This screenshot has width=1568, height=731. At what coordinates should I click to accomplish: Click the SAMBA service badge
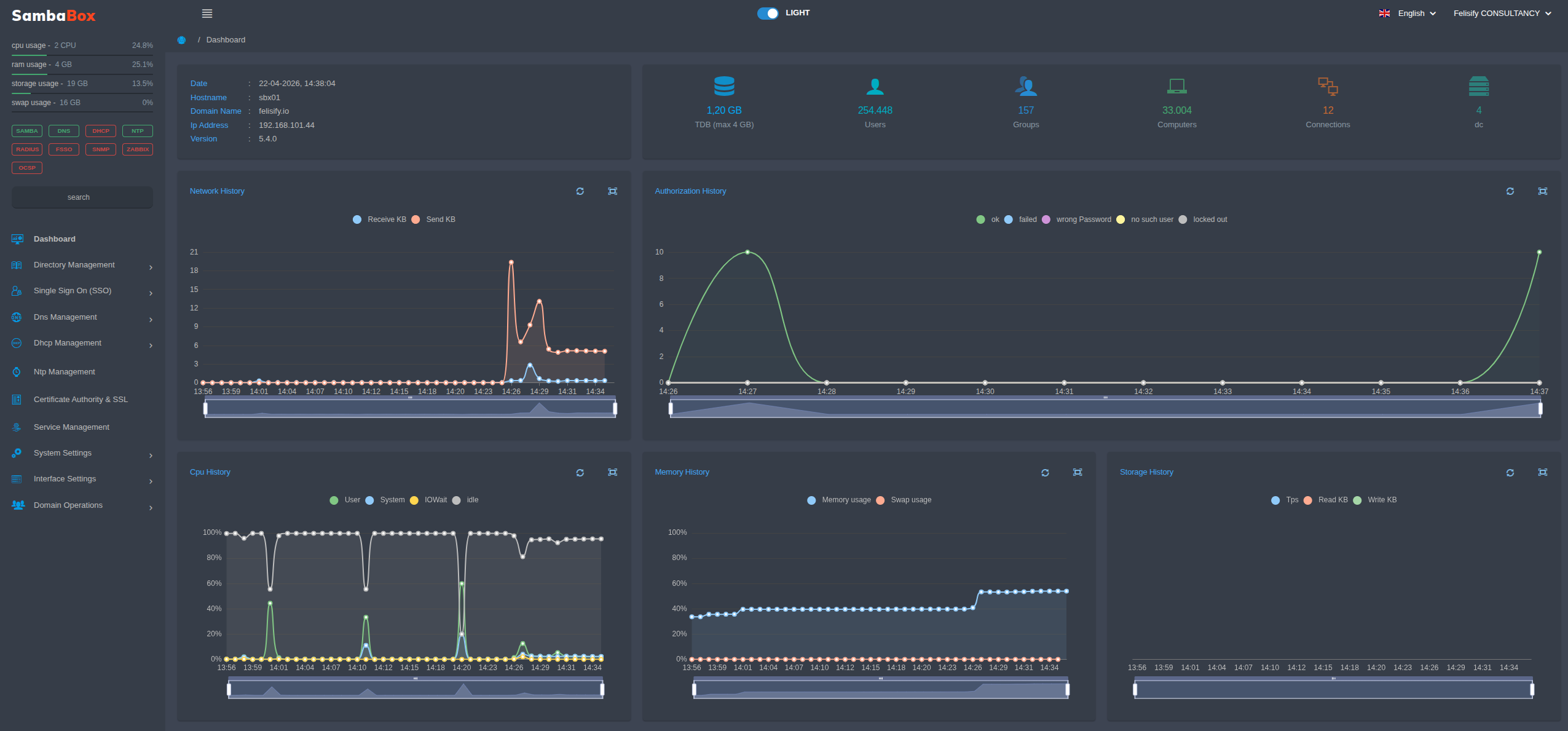point(27,131)
